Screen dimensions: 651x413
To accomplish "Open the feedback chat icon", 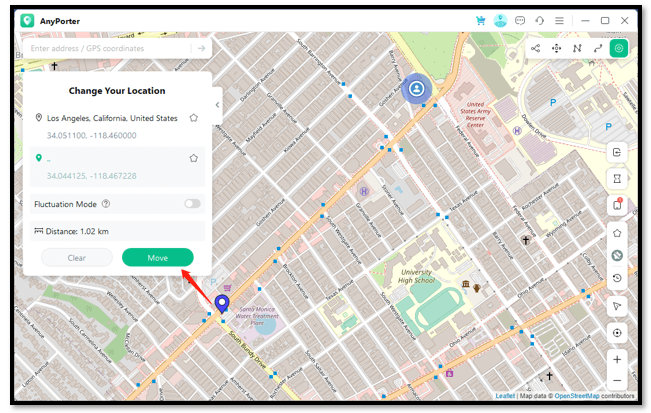I will click(519, 21).
